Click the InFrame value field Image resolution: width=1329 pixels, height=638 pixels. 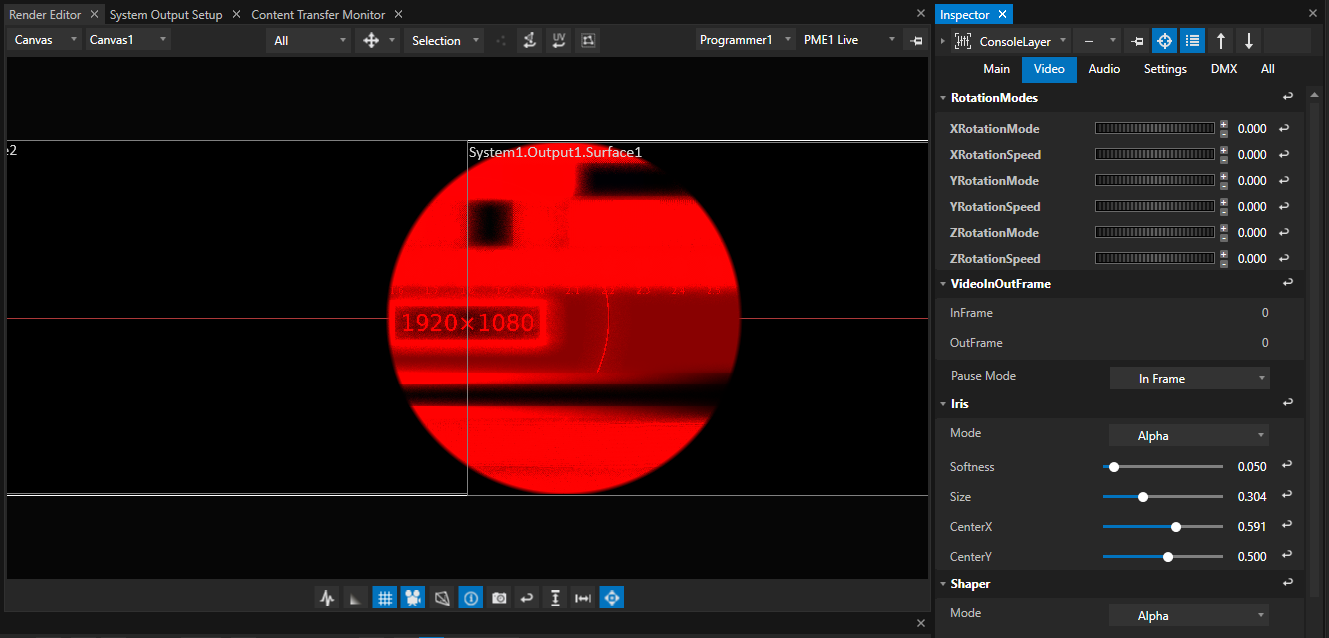pos(1264,313)
